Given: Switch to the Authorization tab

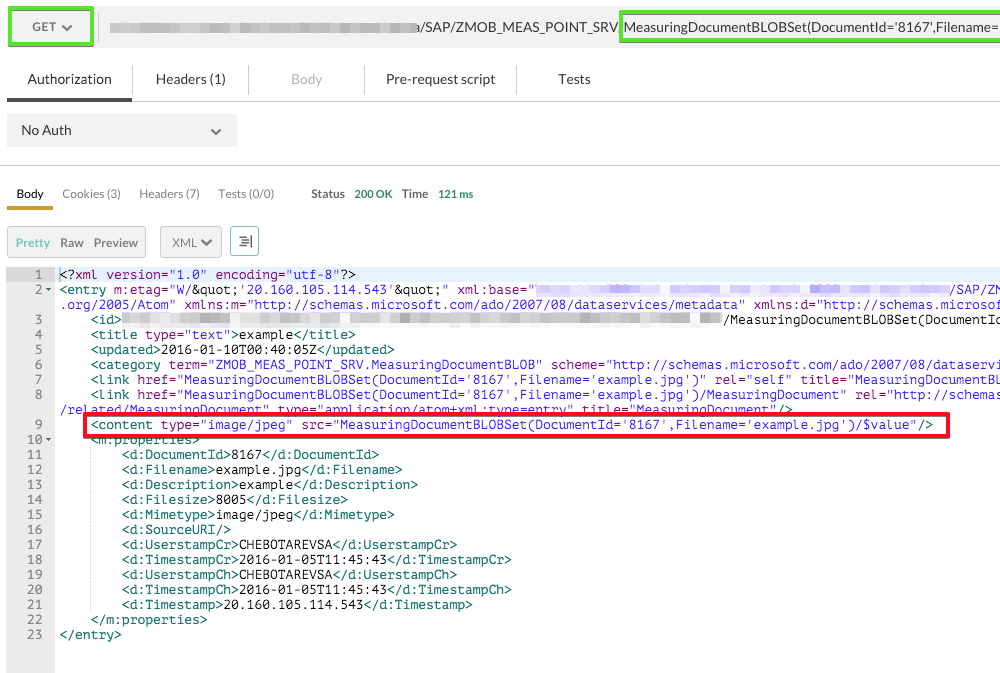Looking at the screenshot, I should 69,80.
